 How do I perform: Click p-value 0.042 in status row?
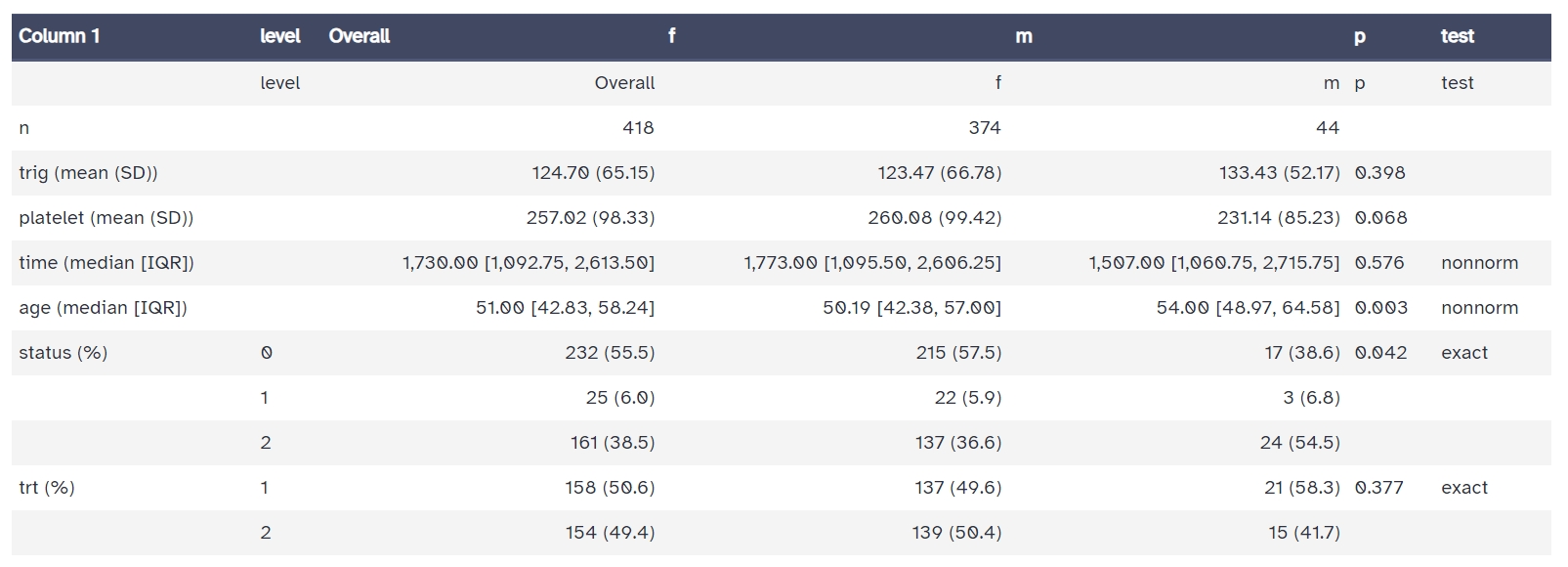[x=1380, y=353]
